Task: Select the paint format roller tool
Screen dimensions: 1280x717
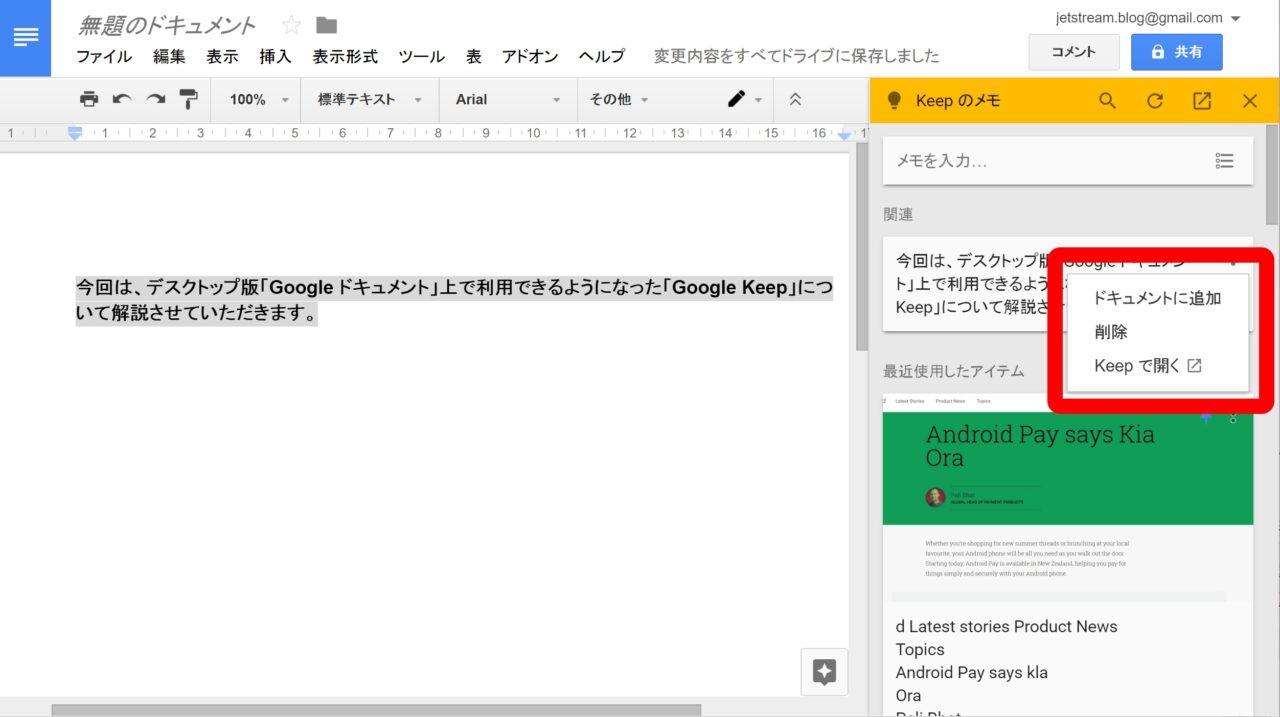Action: pos(189,99)
